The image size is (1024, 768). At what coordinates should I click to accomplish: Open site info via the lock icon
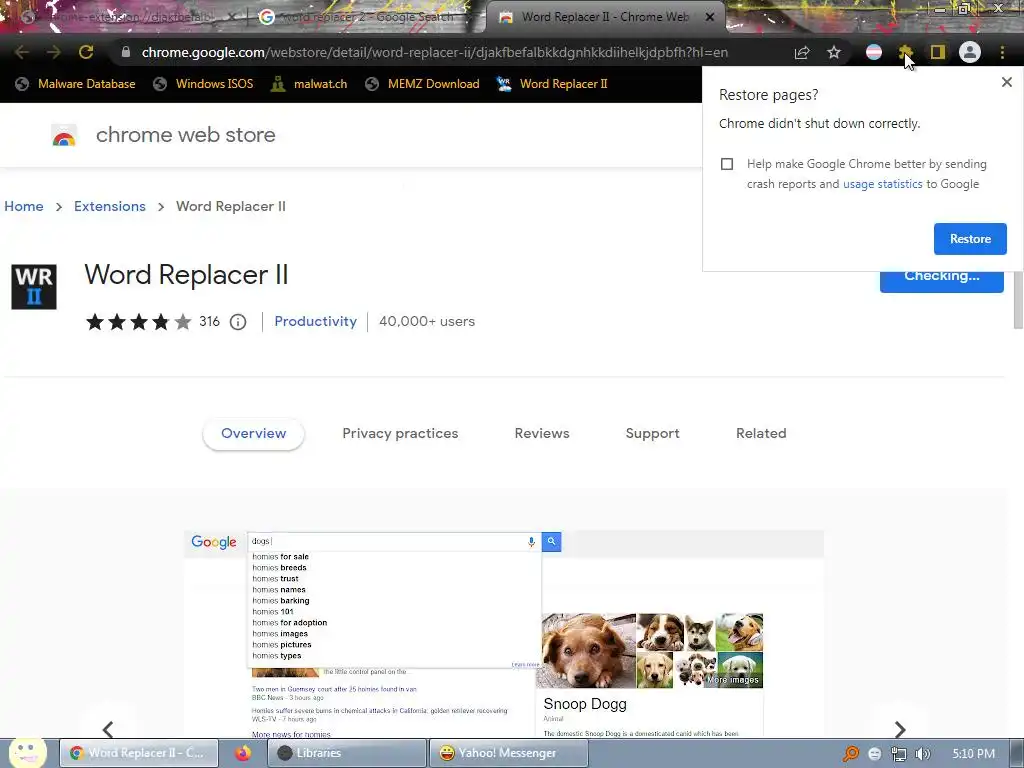point(126,52)
